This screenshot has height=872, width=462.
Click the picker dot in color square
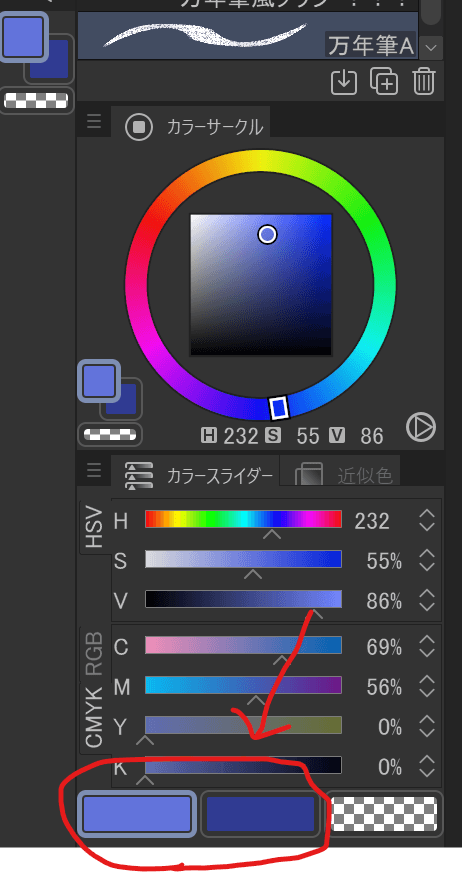click(267, 235)
